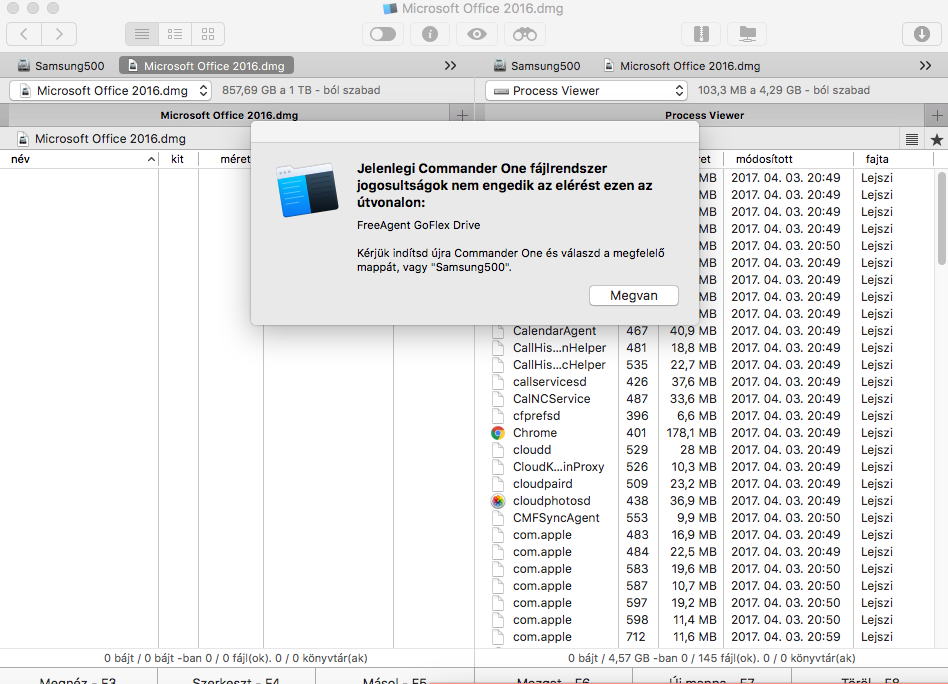The width and height of the screenshot is (948, 684).
Task: Navigate back with the left arrow button
Action: [x=24, y=34]
